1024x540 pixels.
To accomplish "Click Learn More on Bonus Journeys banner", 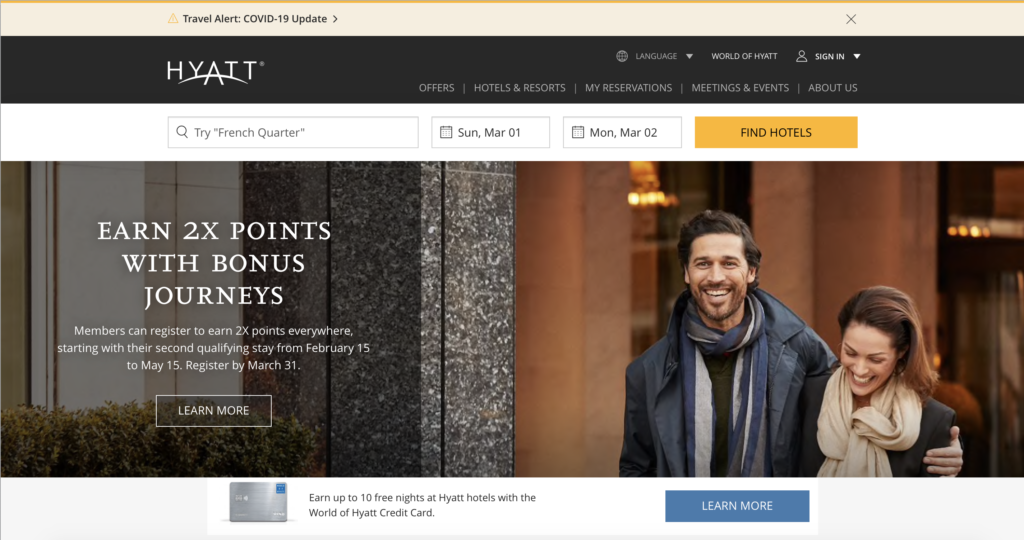I will pyautogui.click(x=214, y=411).
